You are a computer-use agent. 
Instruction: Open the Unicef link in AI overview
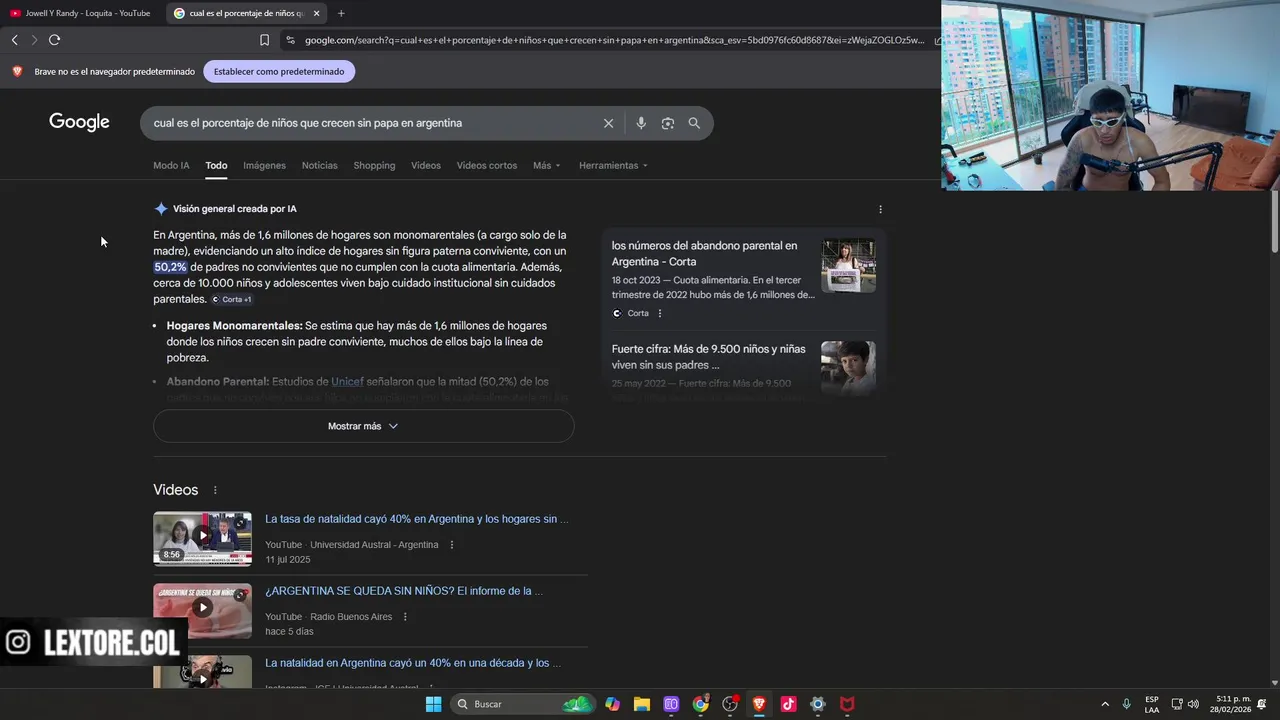coord(347,382)
